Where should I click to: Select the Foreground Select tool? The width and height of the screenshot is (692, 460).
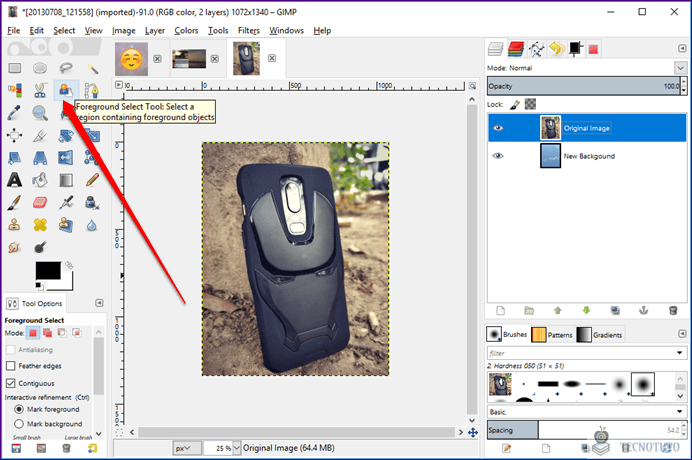click(x=66, y=90)
